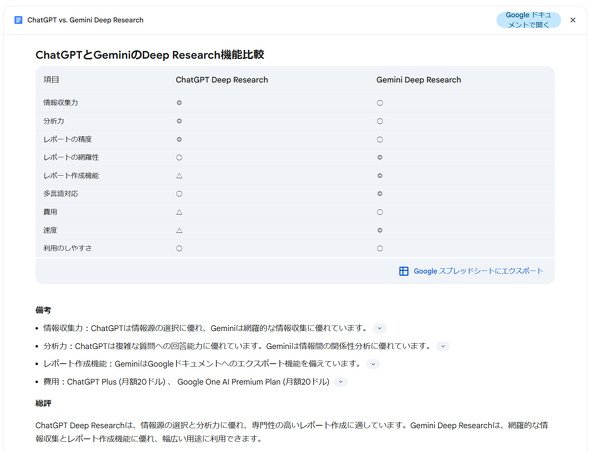
Task: Open document in Google ドキュメント
Action: tap(528, 20)
